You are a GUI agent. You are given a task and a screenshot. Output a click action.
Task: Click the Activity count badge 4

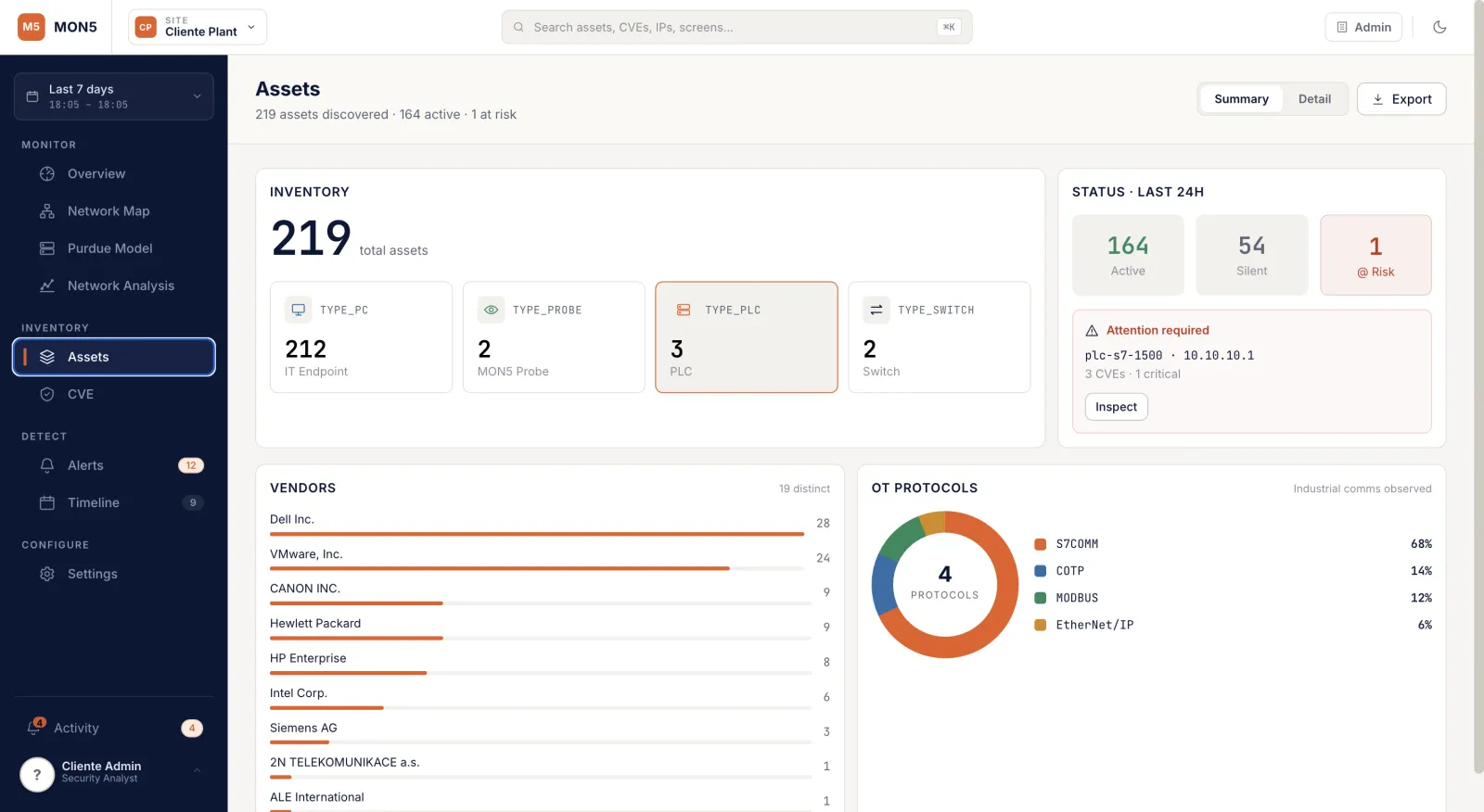pos(192,729)
